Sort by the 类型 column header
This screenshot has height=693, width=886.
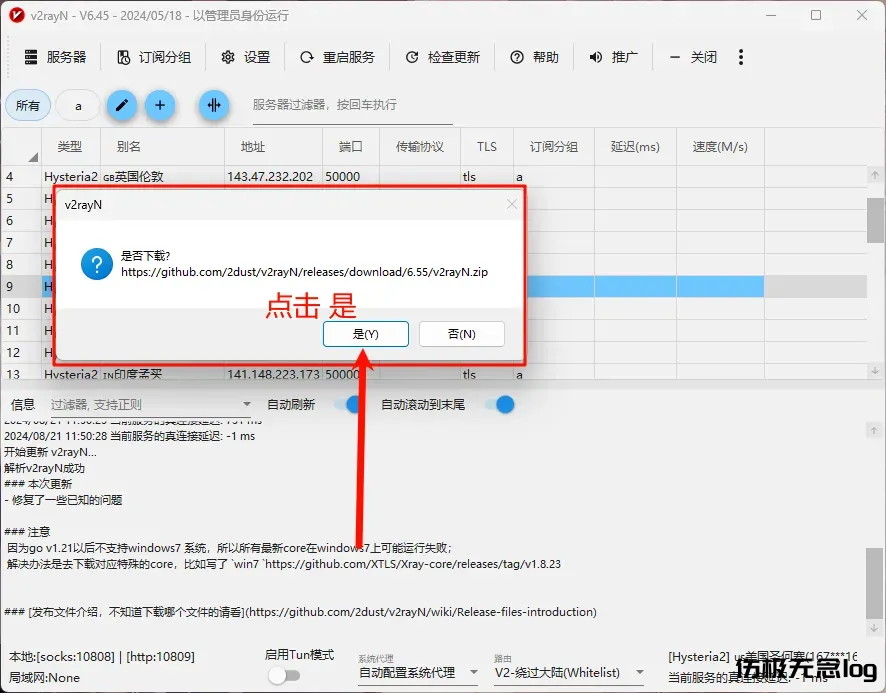pyautogui.click(x=70, y=147)
